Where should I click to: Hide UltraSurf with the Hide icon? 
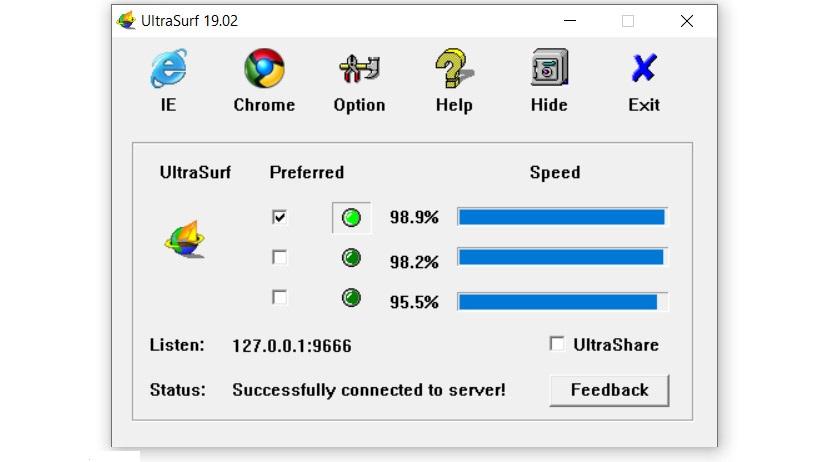point(549,70)
